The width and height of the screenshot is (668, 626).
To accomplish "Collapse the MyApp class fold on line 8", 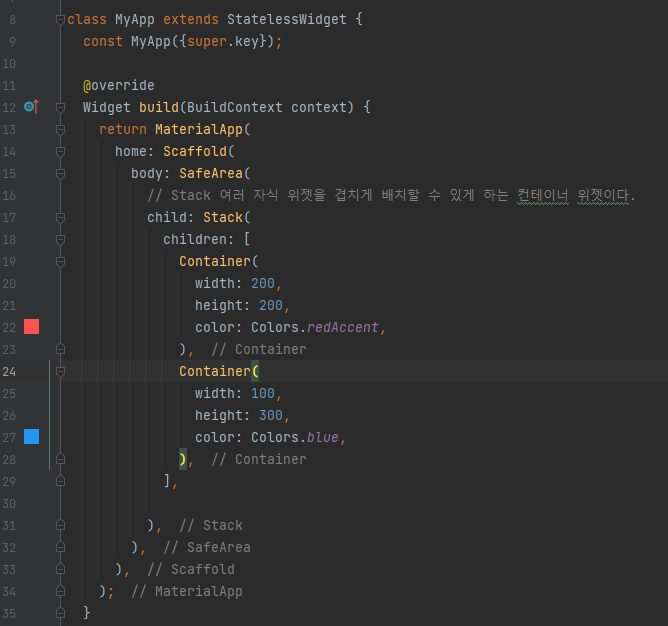I will point(60,20).
